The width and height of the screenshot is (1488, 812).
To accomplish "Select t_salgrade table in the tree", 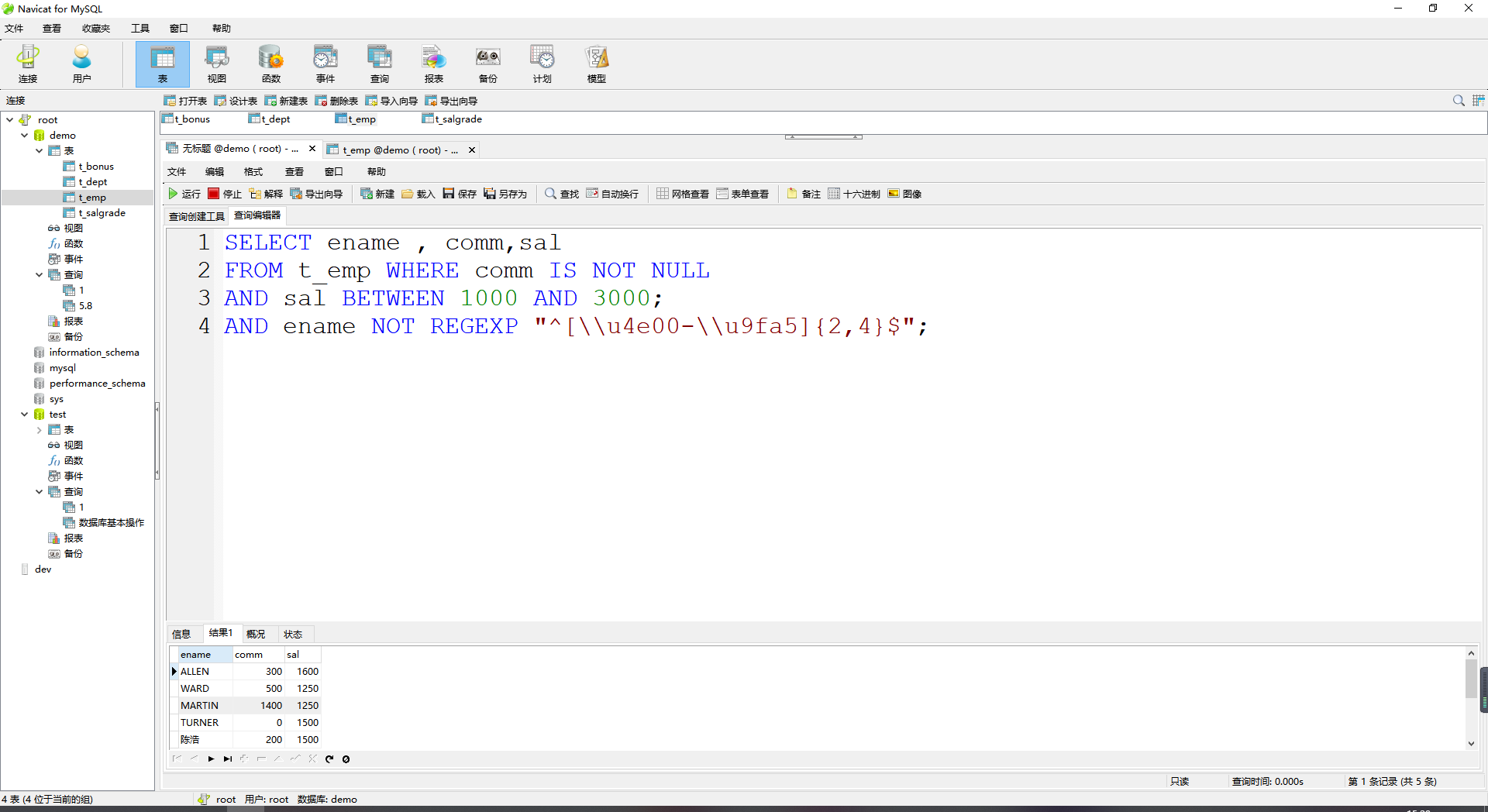I will pos(102,213).
